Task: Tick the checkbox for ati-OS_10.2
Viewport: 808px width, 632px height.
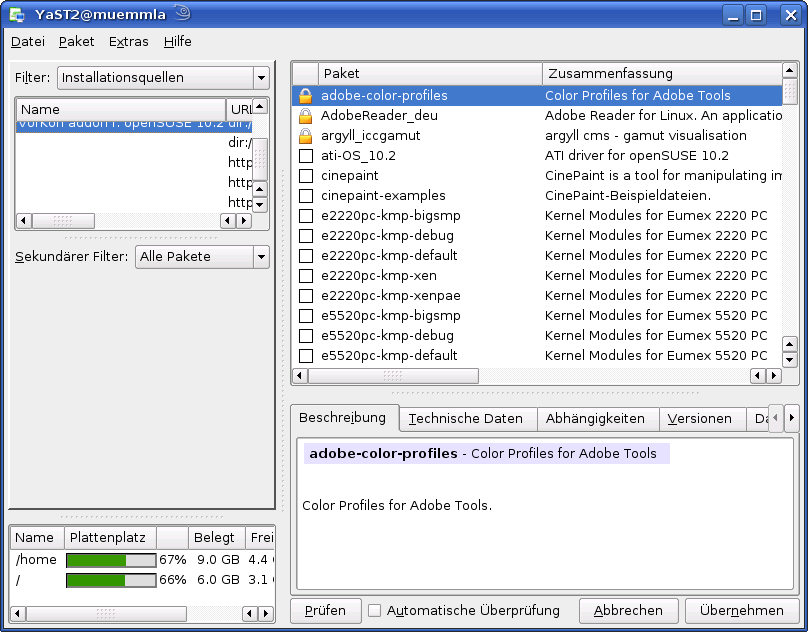Action: (306, 156)
